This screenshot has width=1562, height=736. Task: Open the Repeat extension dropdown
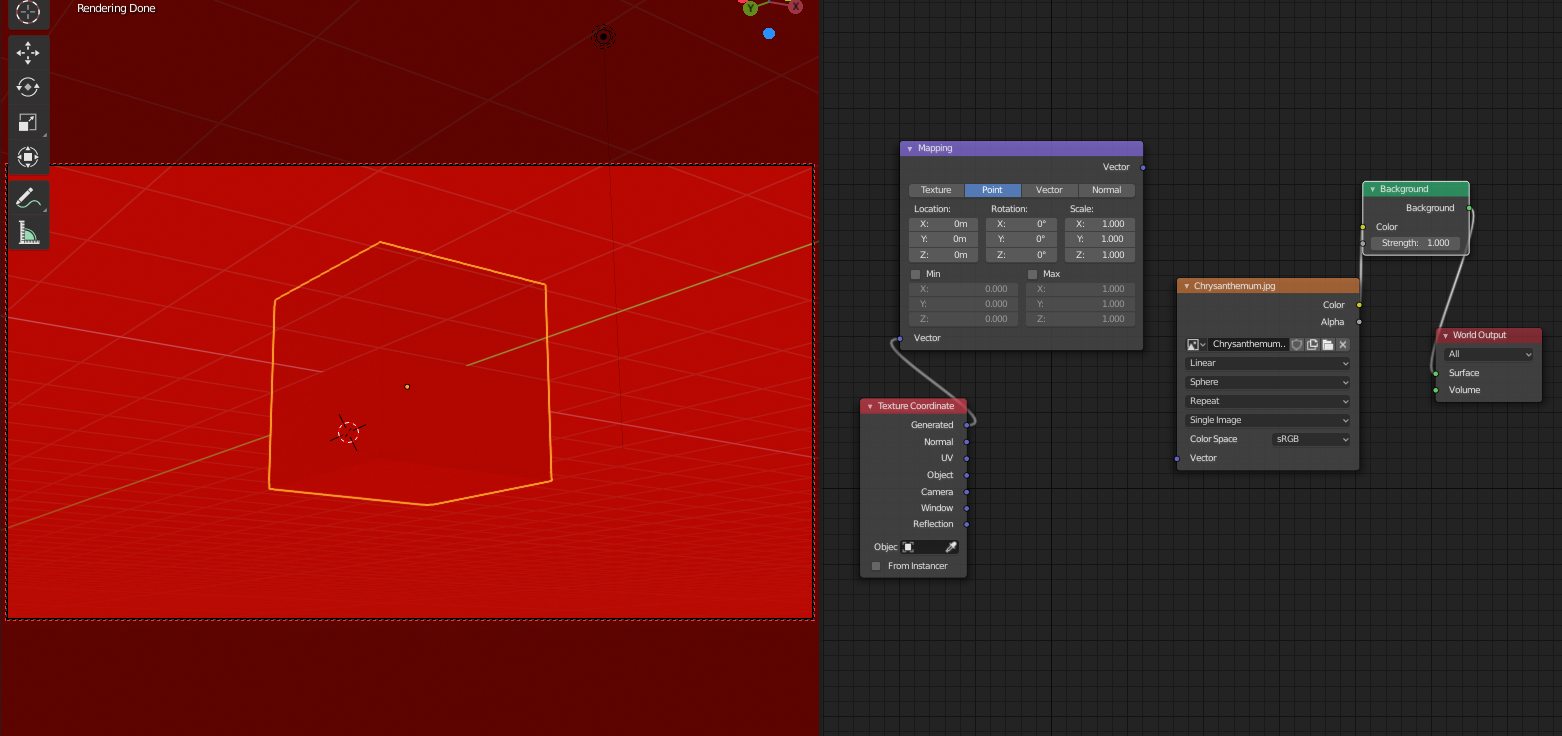coord(1268,401)
